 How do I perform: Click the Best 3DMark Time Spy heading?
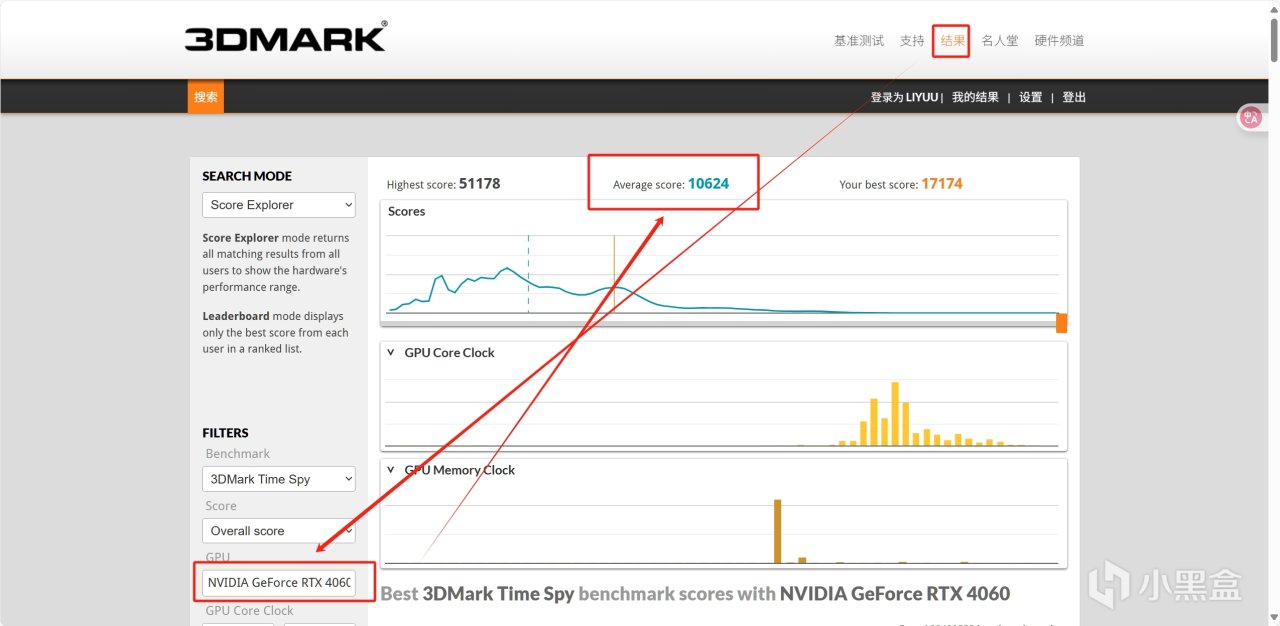point(695,593)
